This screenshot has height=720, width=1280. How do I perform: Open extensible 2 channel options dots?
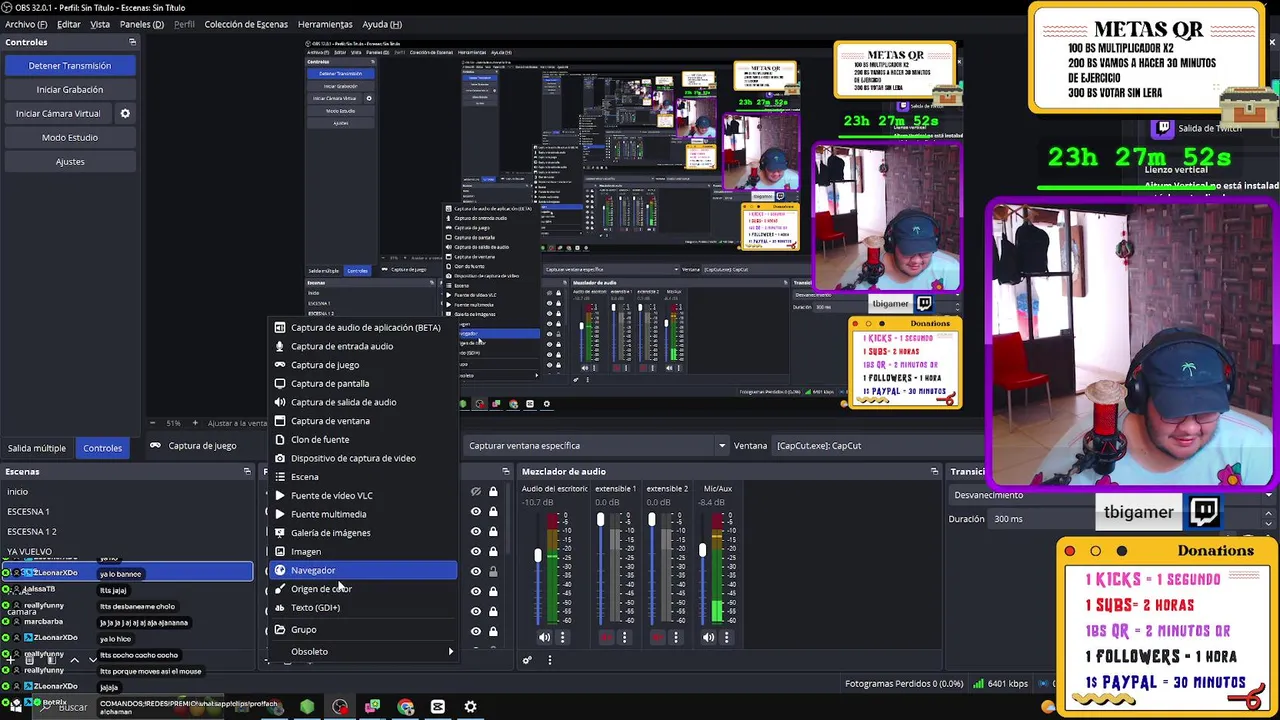(676, 637)
